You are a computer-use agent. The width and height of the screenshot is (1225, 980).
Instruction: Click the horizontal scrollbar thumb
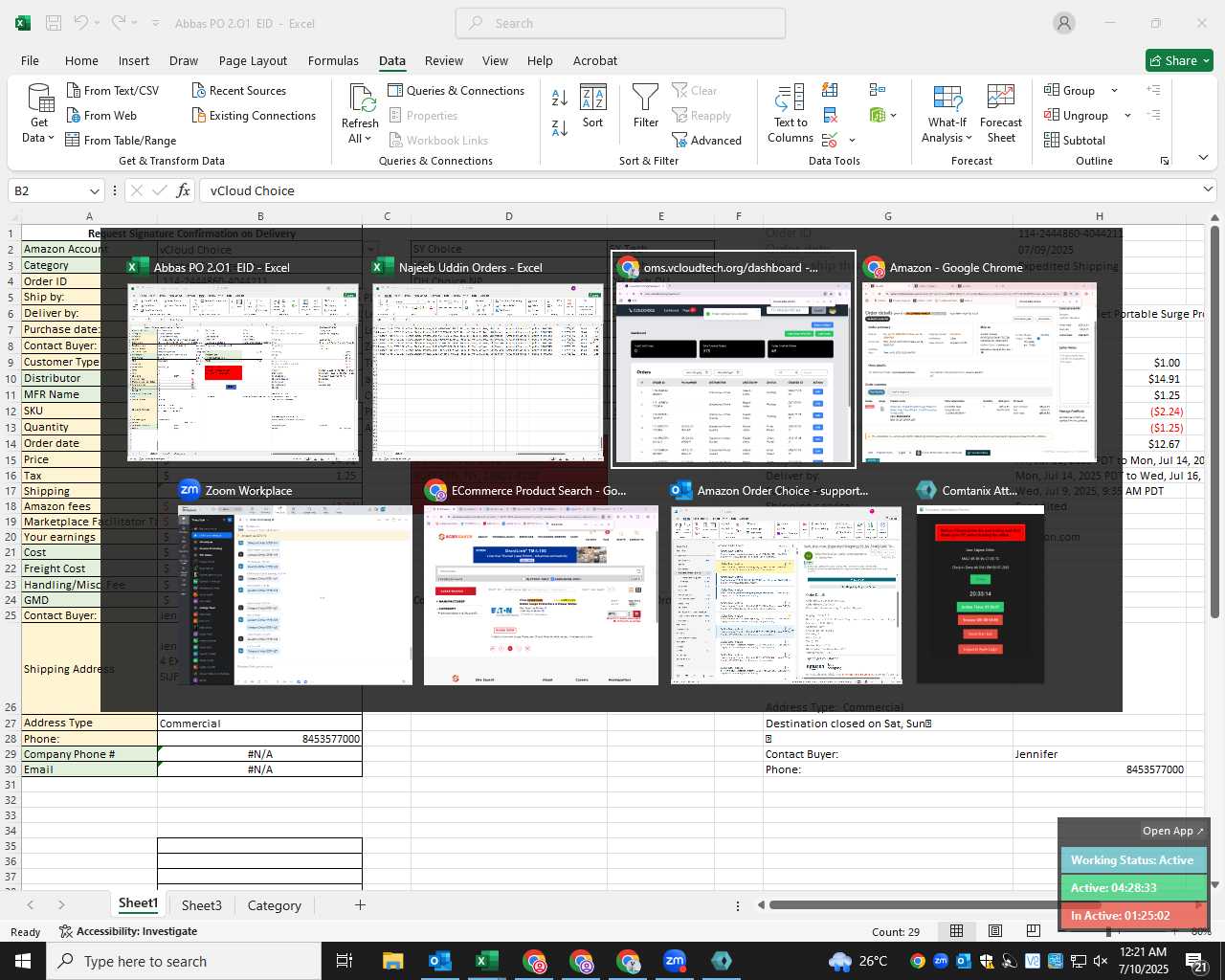pyautogui.click(x=933, y=904)
